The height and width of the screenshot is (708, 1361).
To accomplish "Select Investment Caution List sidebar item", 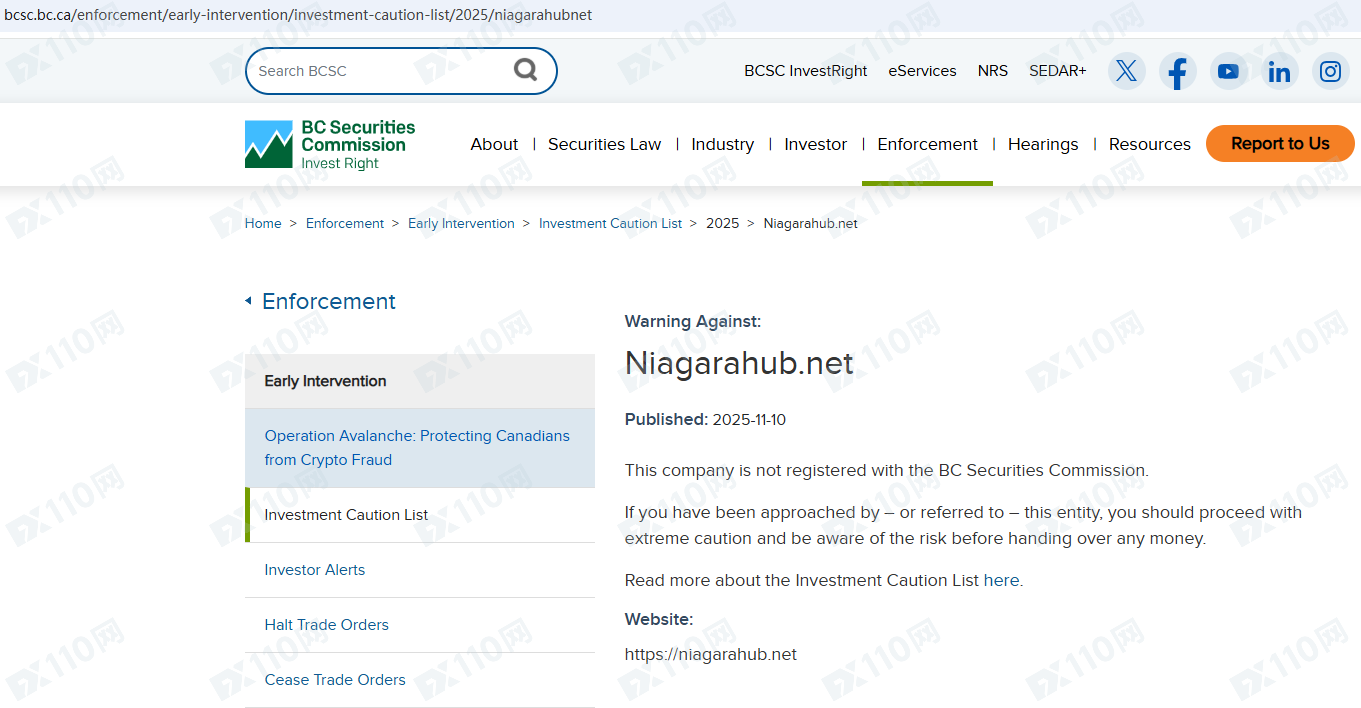I will pos(420,515).
